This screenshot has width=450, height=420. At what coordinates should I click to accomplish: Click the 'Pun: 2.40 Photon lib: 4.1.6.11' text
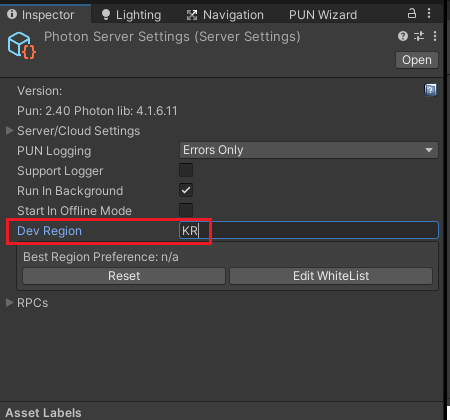pyautogui.click(x=97, y=111)
